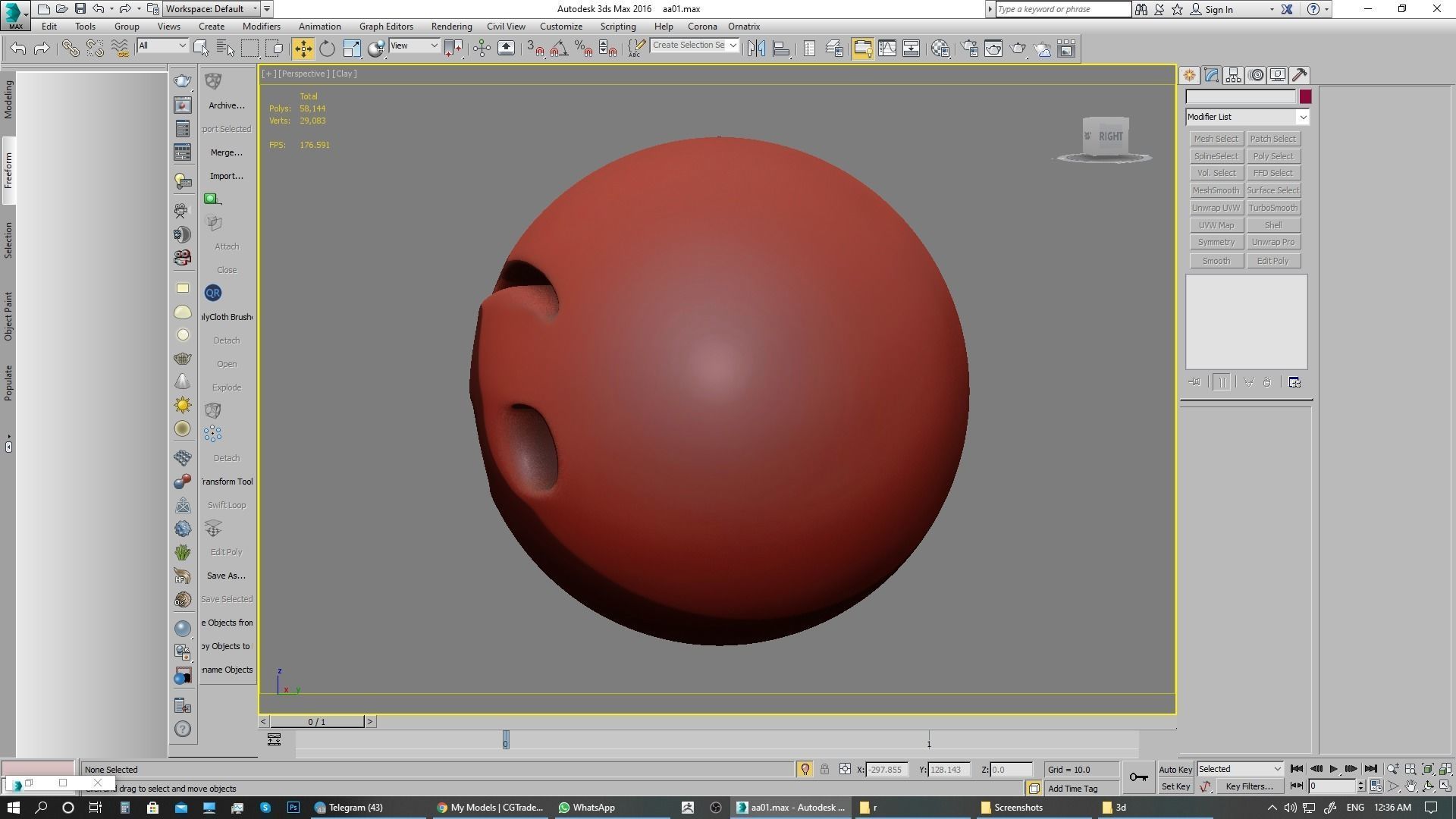The image size is (1456, 819).
Task: Click Edit Named Selection Sets icon
Action: (636, 49)
